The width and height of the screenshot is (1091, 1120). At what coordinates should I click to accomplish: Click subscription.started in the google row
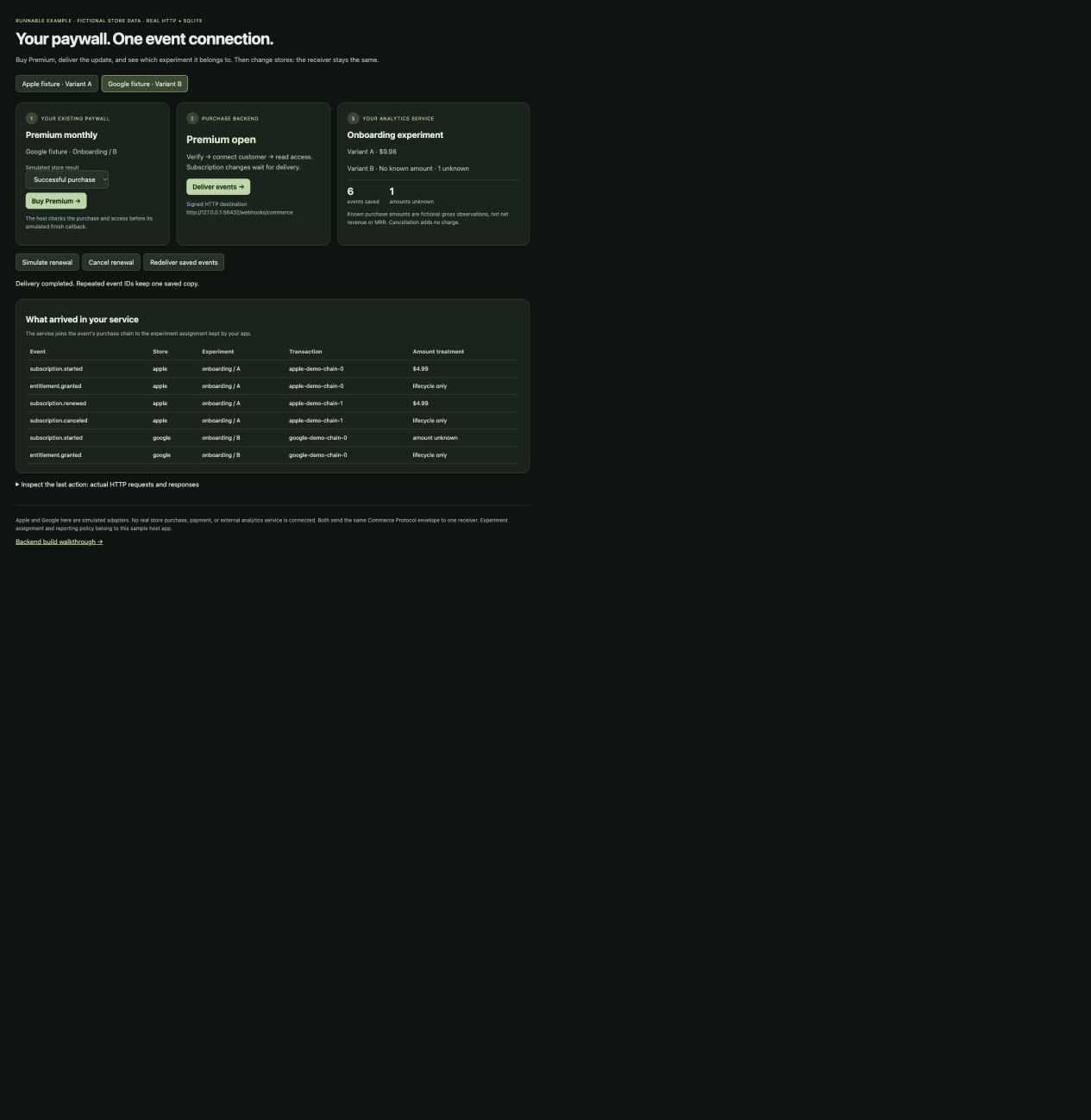tap(56, 438)
